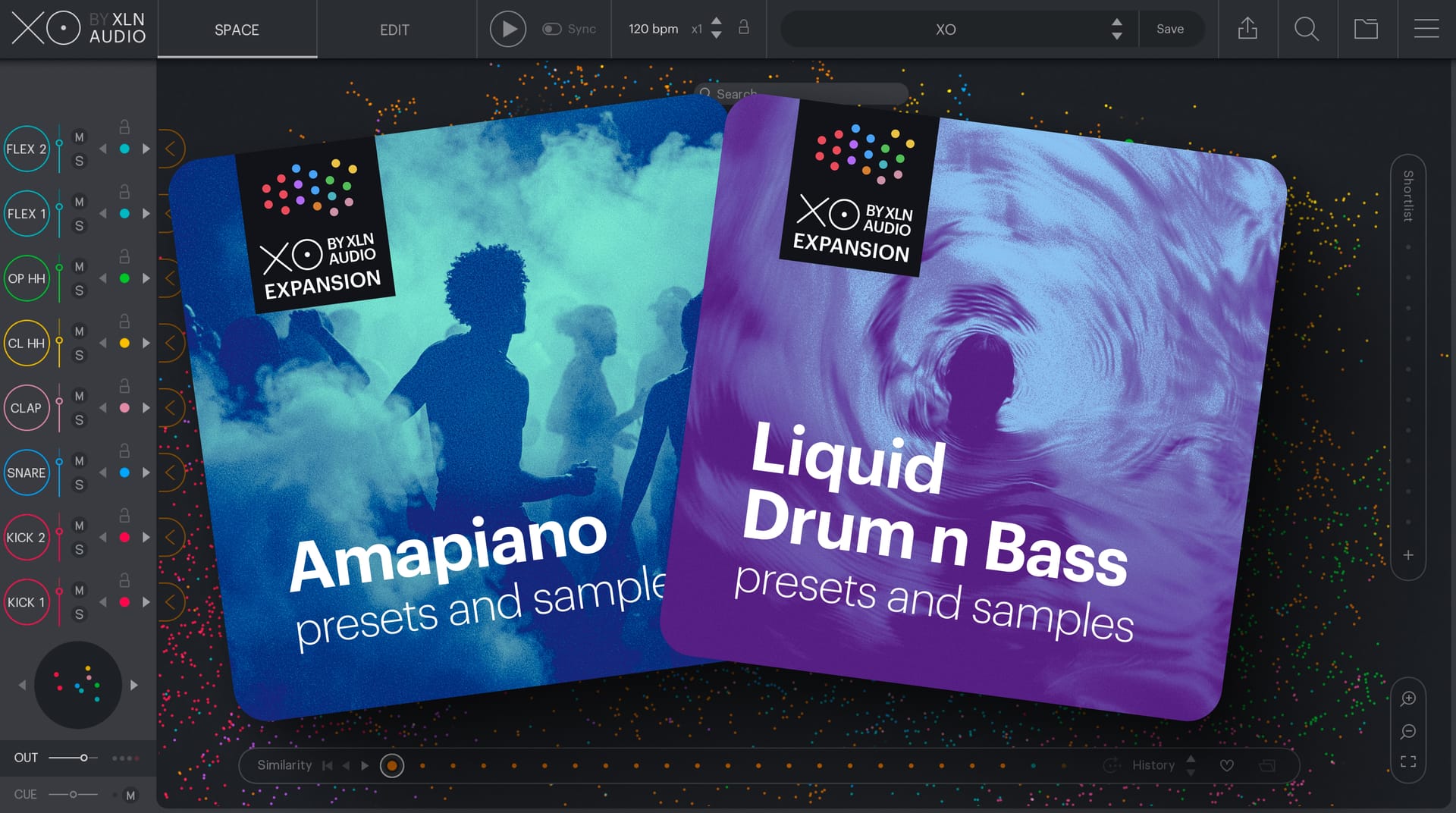Image resolution: width=1456 pixels, height=813 pixels.
Task: Add sample to Shortlist with plus
Action: (x=1408, y=555)
